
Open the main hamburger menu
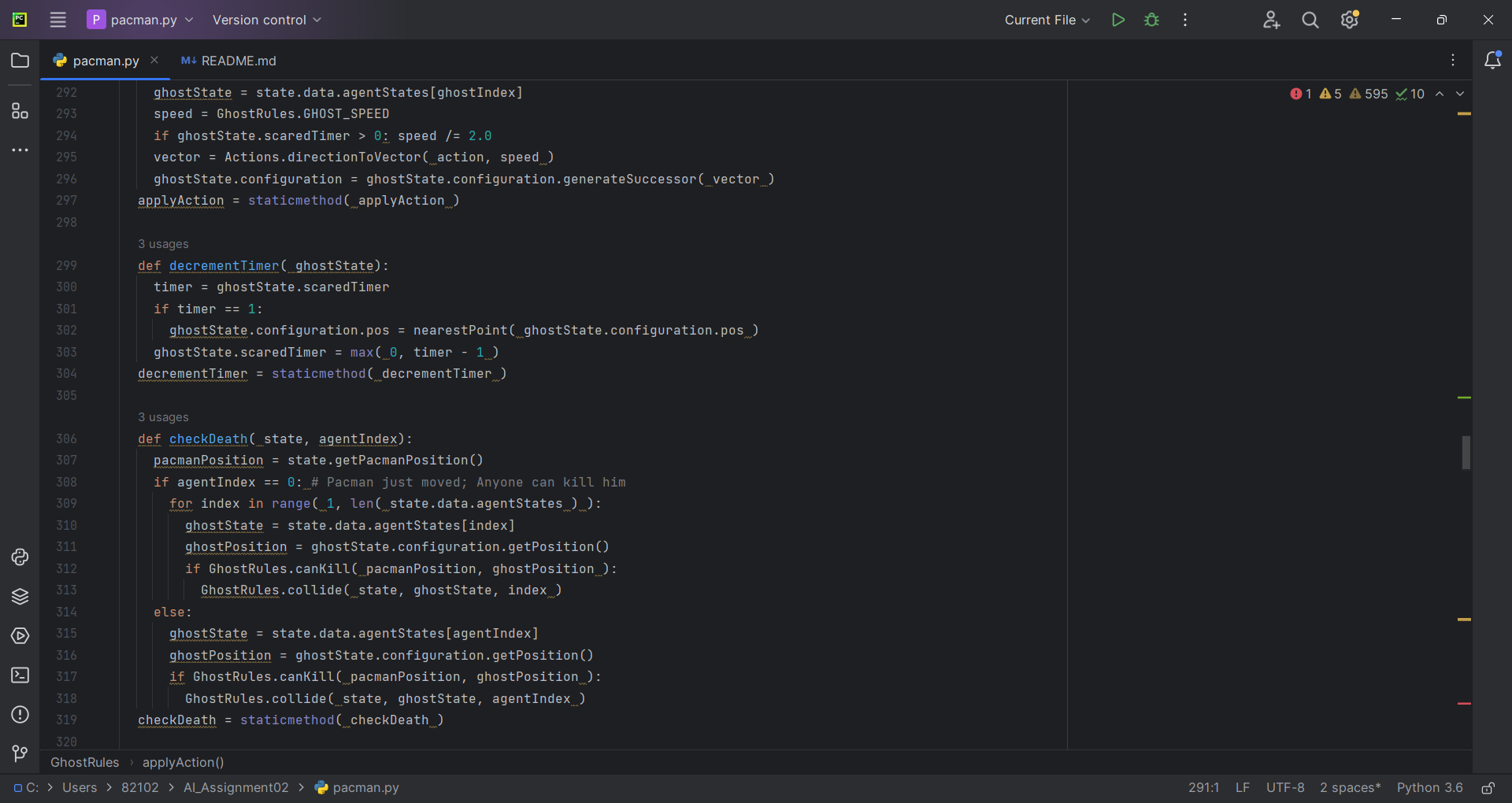pyautogui.click(x=57, y=20)
